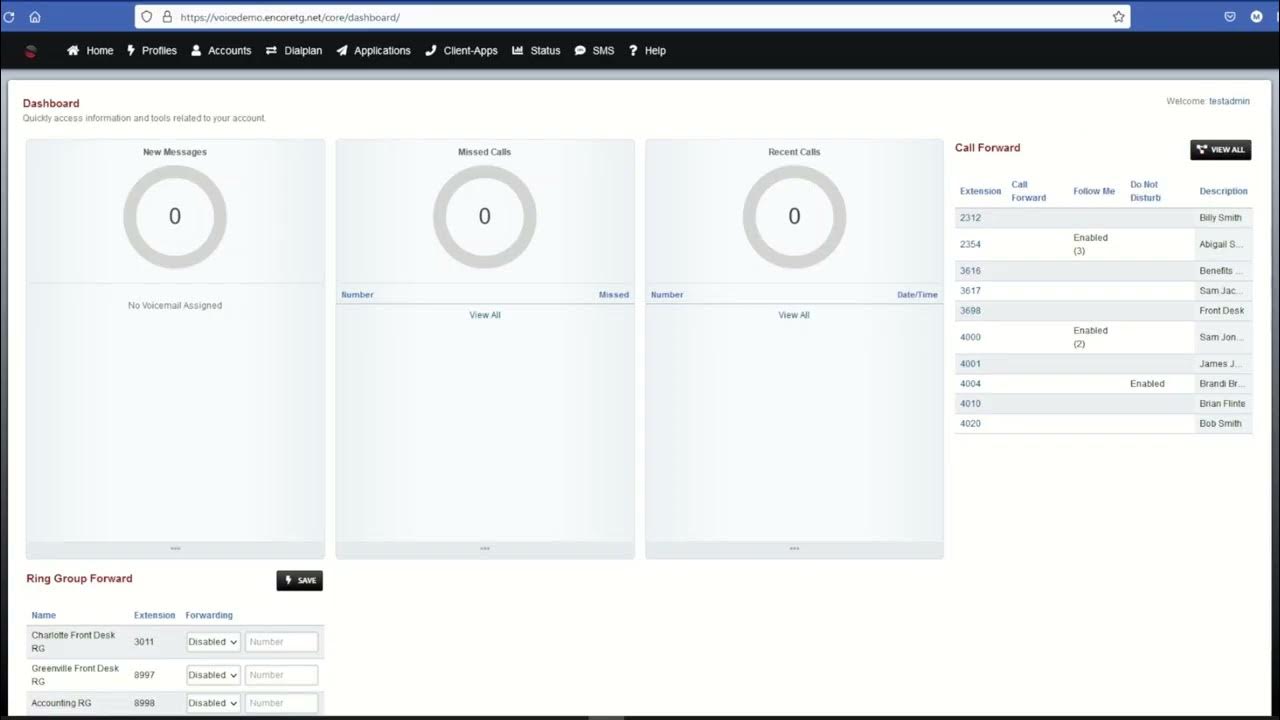Expand New Messages panel bottom handle
Viewport: 1280px width, 720px height.
175,549
